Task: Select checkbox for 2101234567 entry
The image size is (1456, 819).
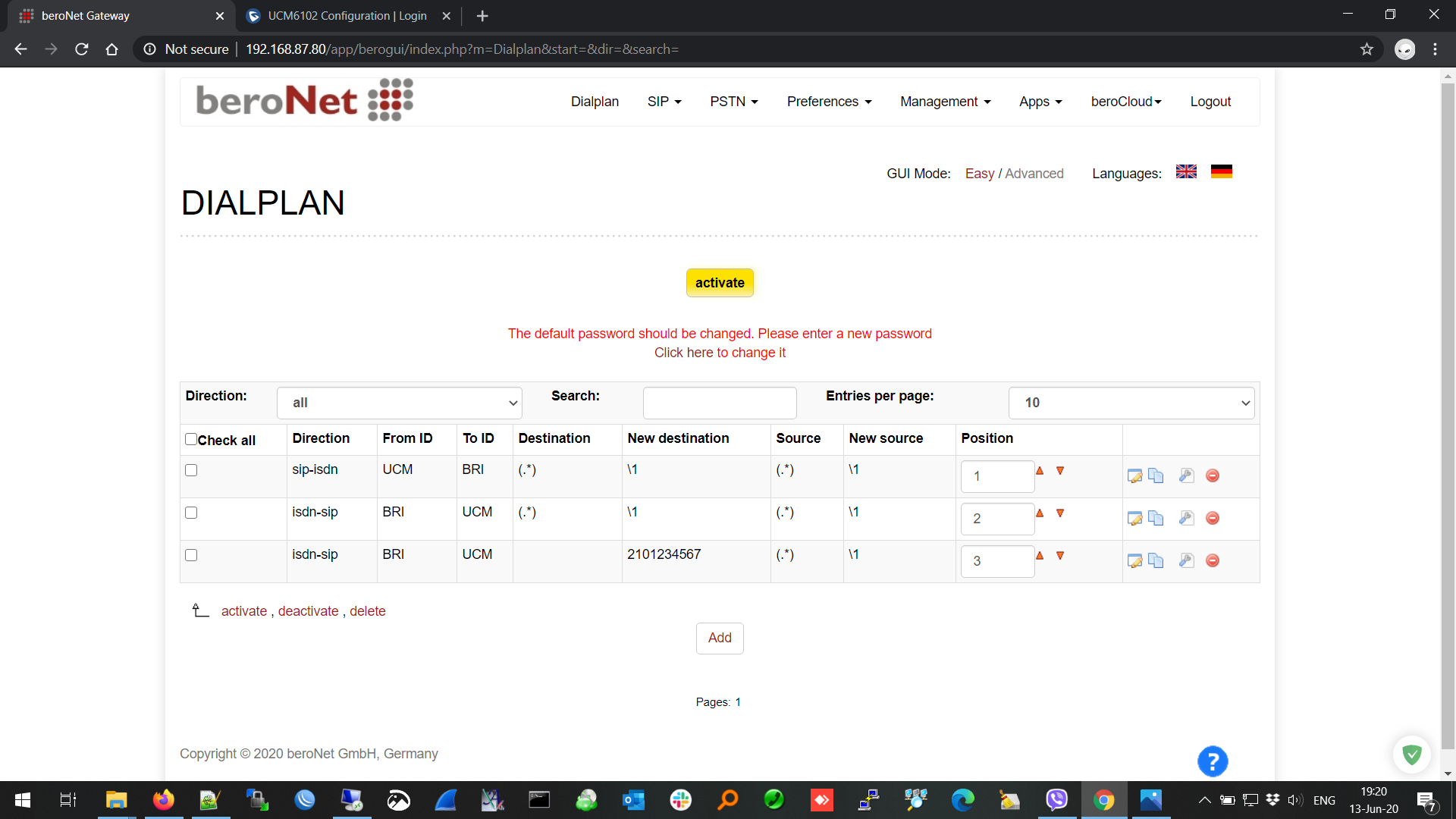Action: [x=191, y=555]
